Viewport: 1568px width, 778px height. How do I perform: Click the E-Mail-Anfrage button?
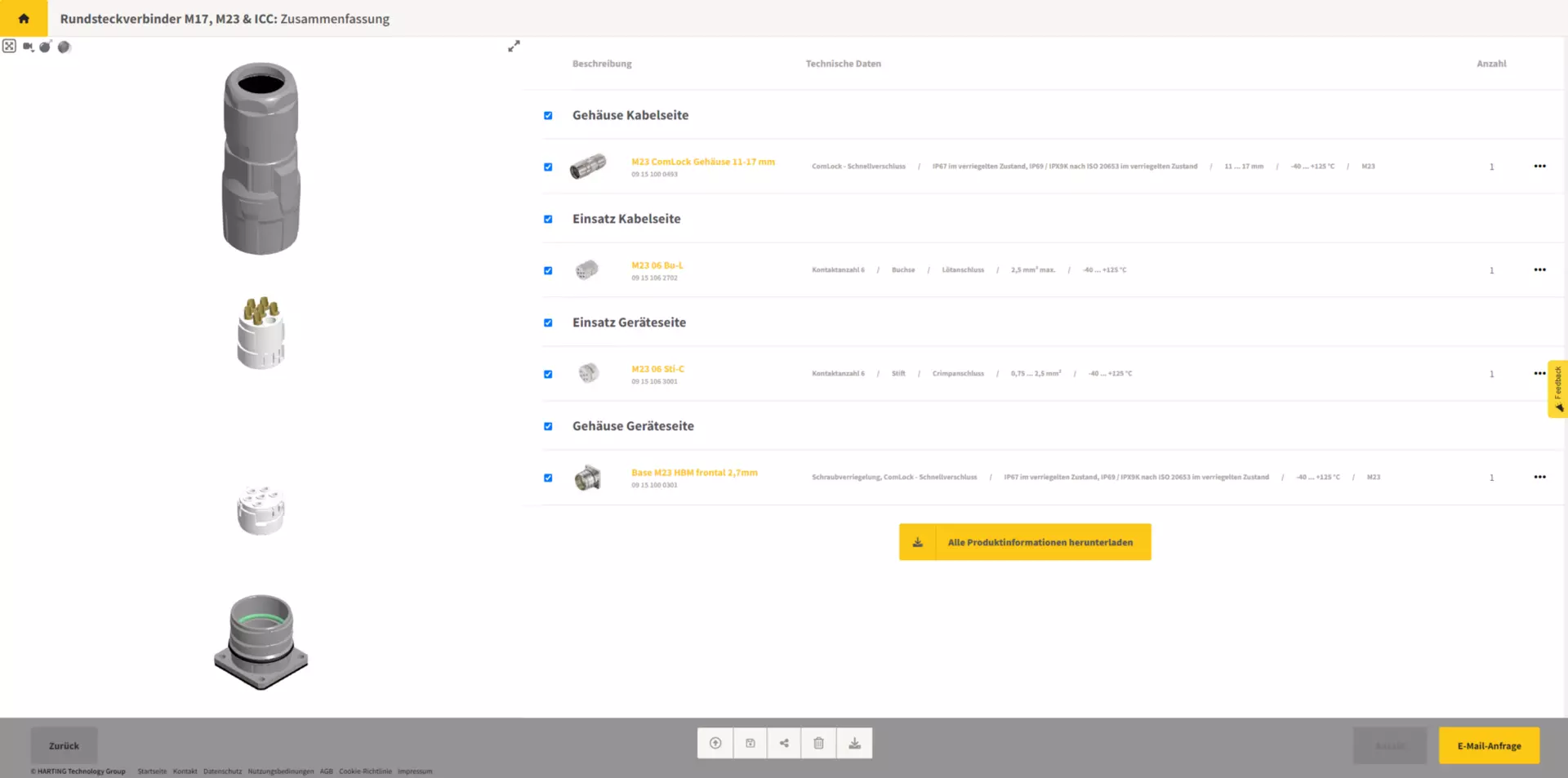pos(1489,745)
